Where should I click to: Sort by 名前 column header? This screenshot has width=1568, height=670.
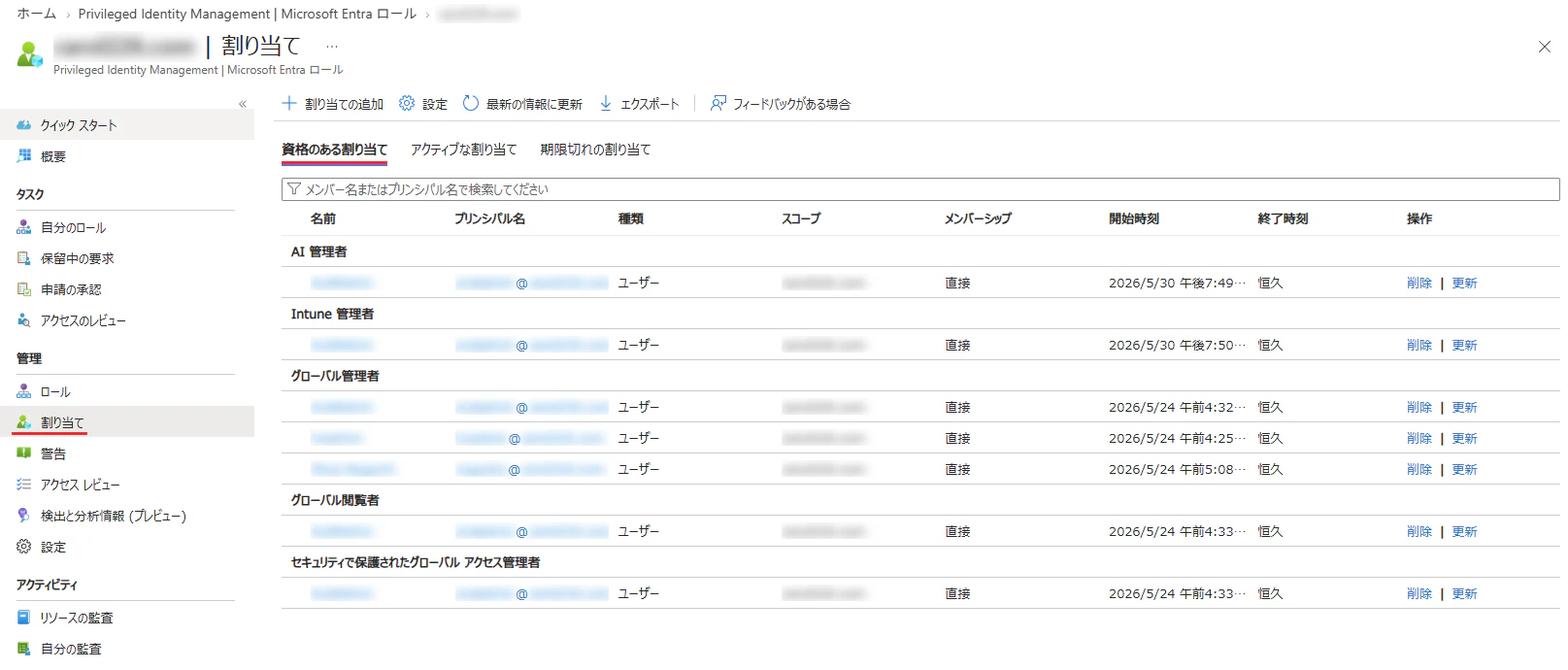(323, 218)
